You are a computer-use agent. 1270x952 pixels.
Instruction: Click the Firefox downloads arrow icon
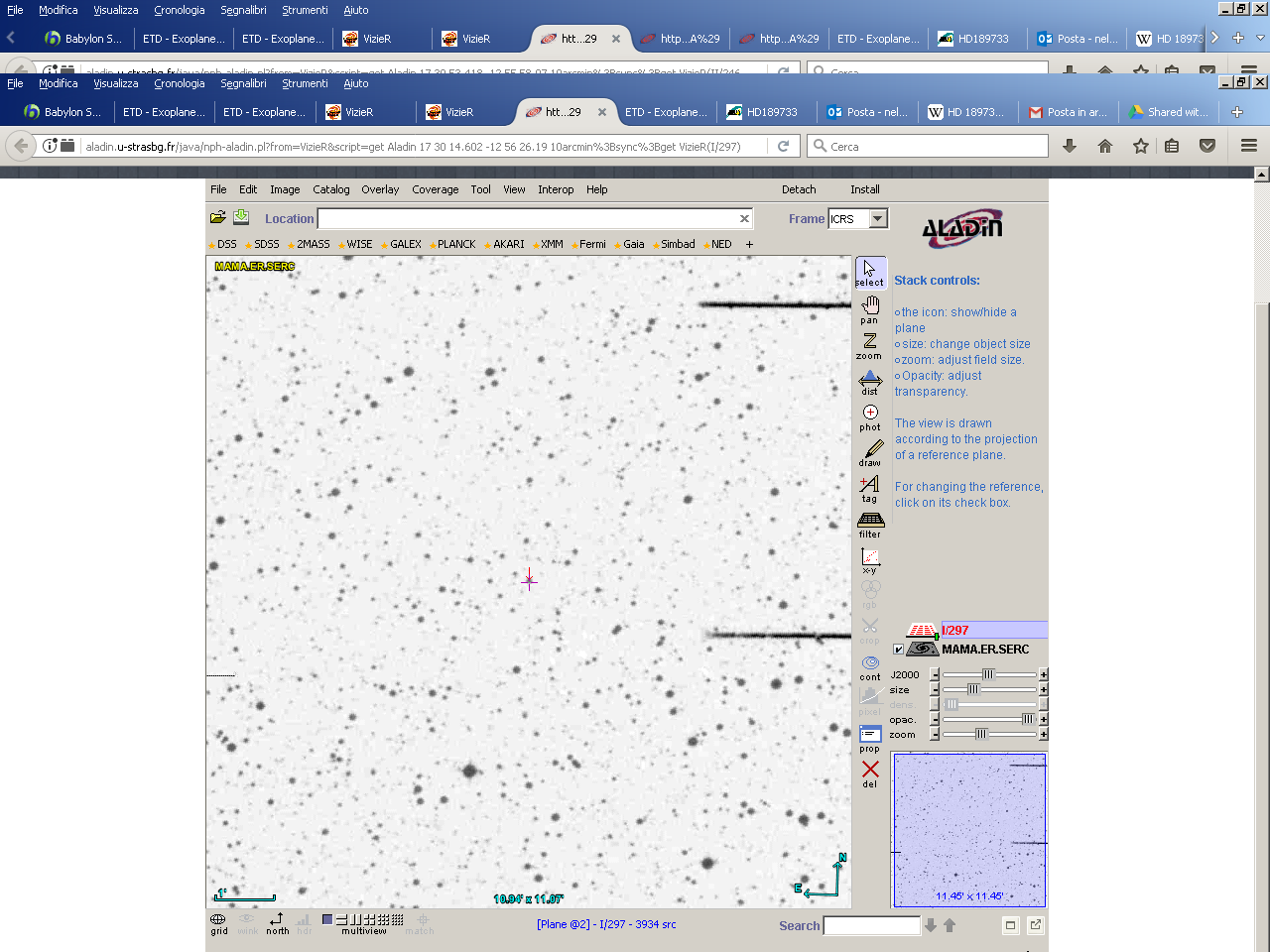(x=1070, y=146)
